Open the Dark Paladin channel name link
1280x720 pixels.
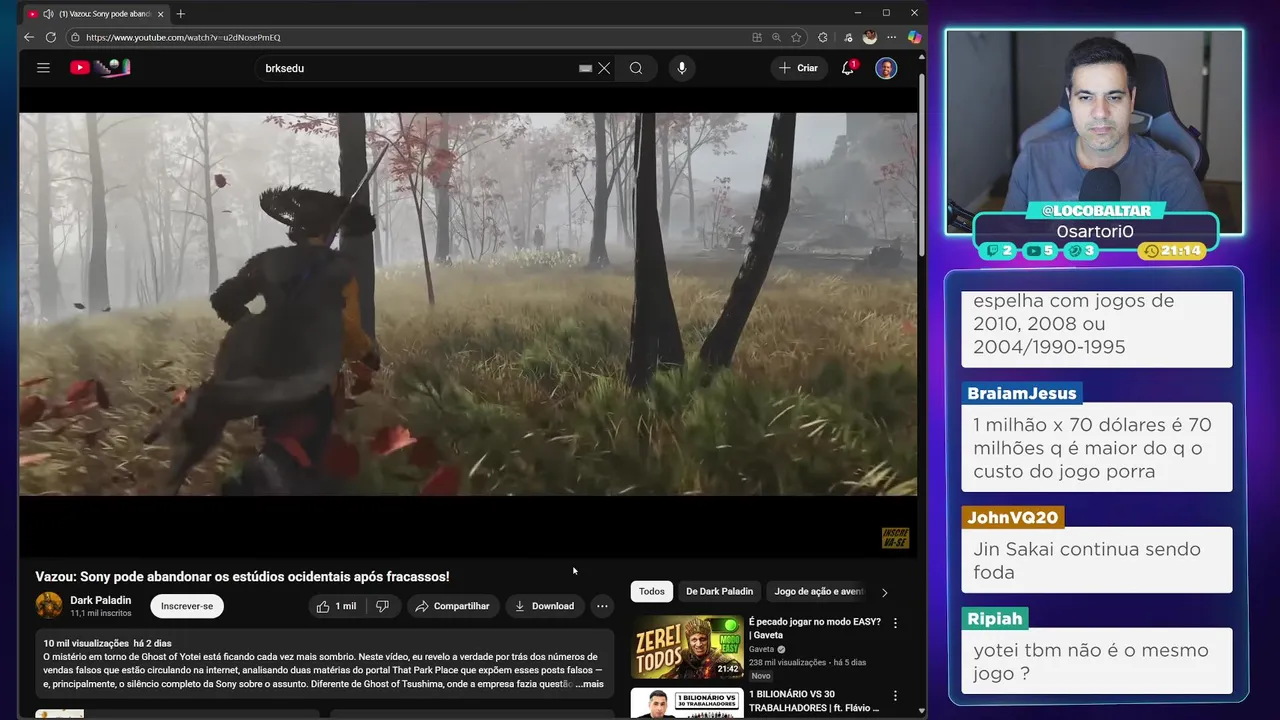pyautogui.click(x=100, y=600)
